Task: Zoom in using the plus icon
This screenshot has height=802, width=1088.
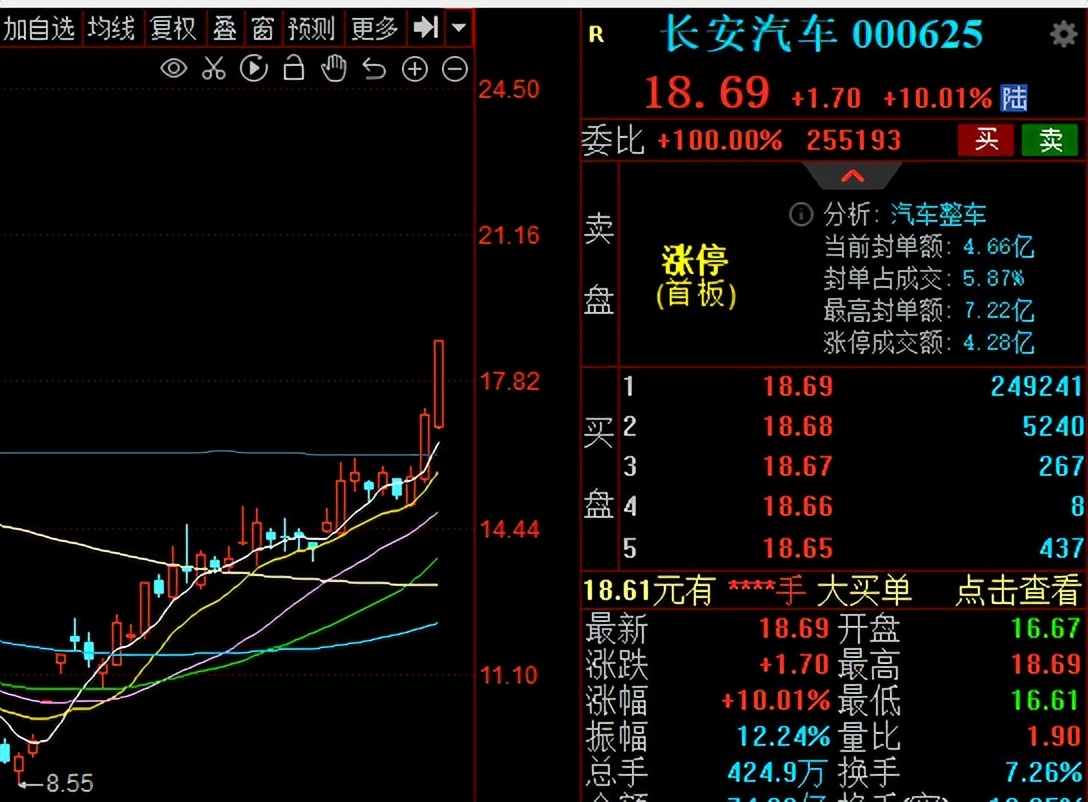Action: click(413, 68)
